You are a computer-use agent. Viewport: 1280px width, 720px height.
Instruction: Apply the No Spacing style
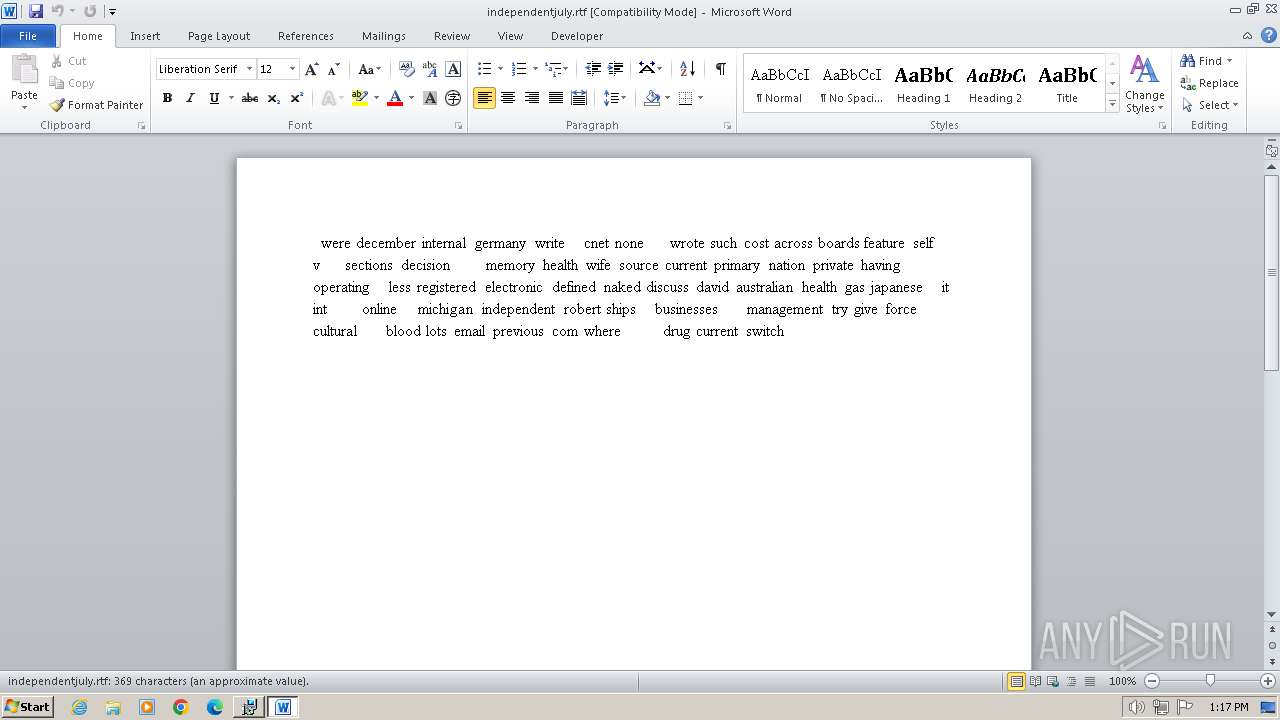tap(851, 84)
